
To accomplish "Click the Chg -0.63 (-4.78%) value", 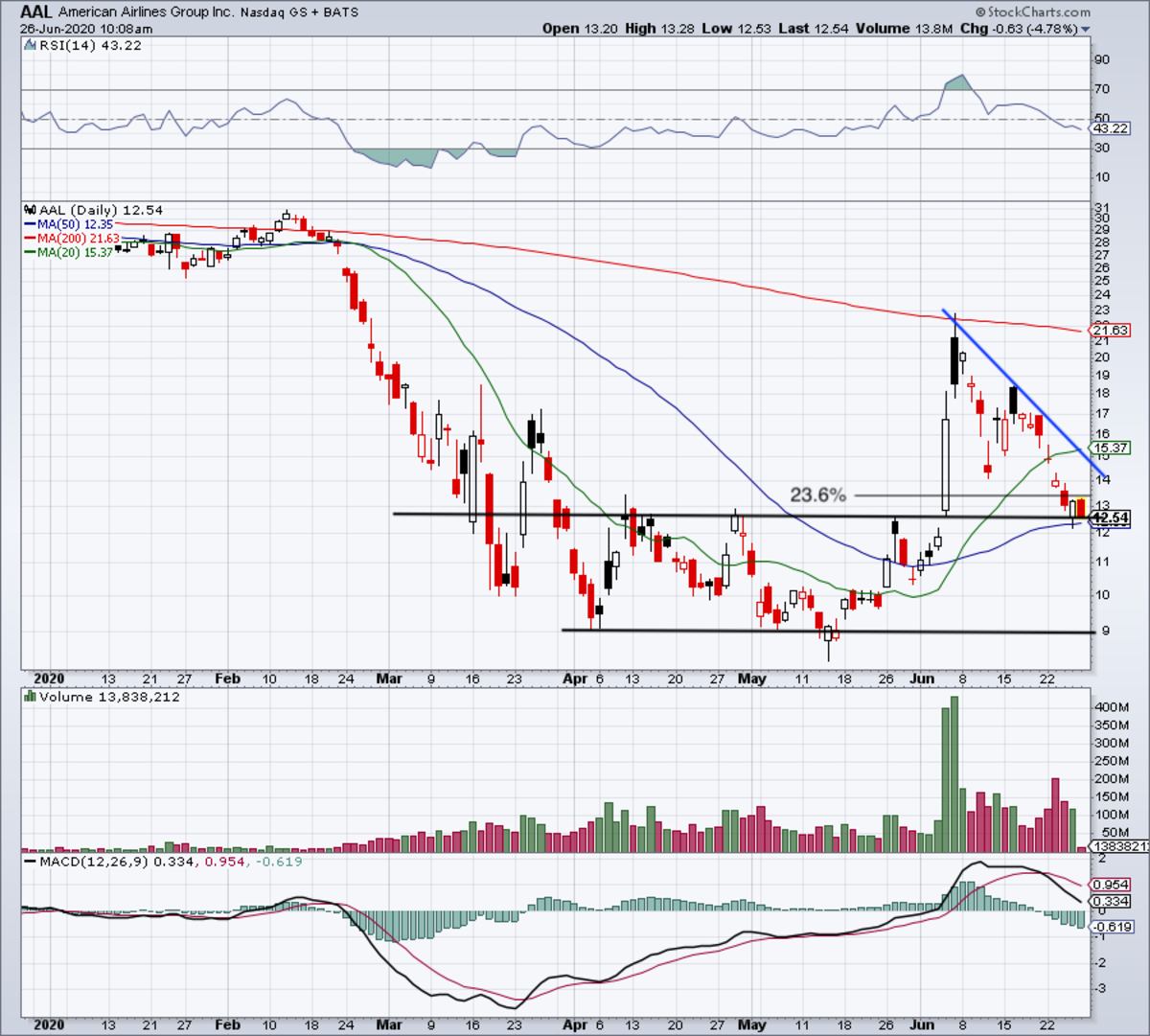I will coord(1018,29).
